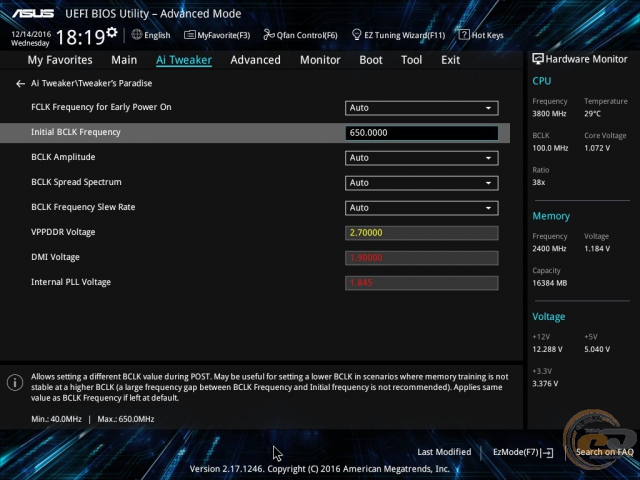Image resolution: width=640 pixels, height=480 pixels.
Task: Click +3.3V reading 3.376 V
Action: tap(545, 384)
